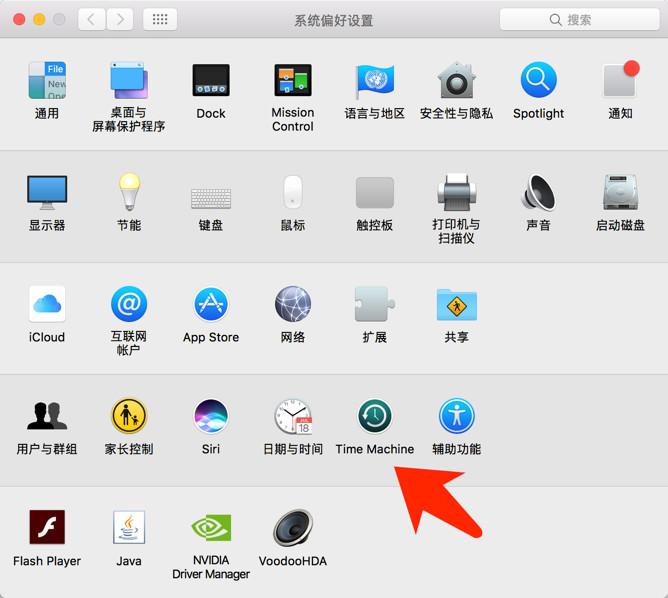Screen dimensions: 668x598
Task: Open 桌面与屏幕保护程序 preferences
Action: click(x=129, y=80)
